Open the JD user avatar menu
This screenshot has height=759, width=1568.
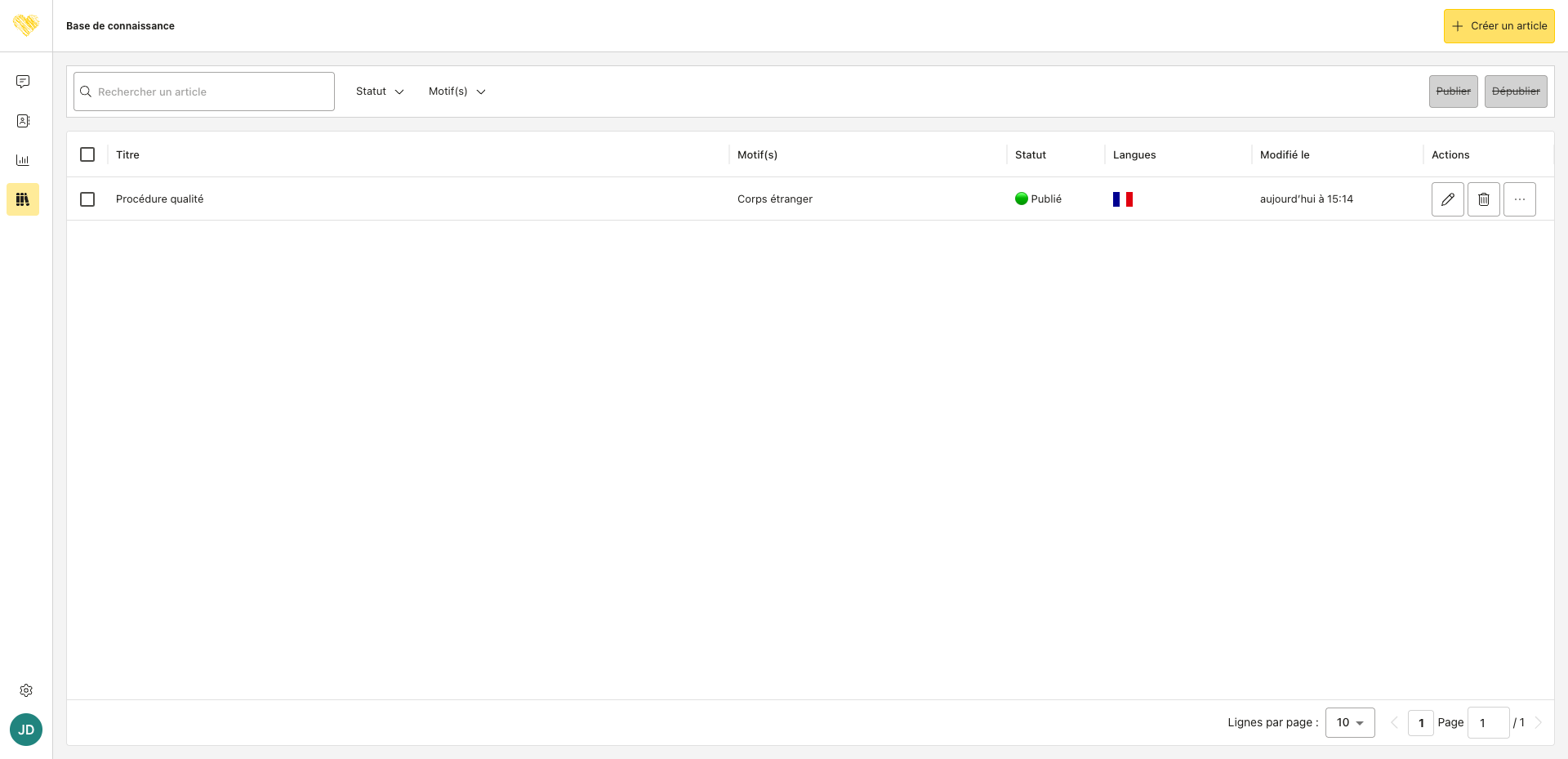click(26, 730)
